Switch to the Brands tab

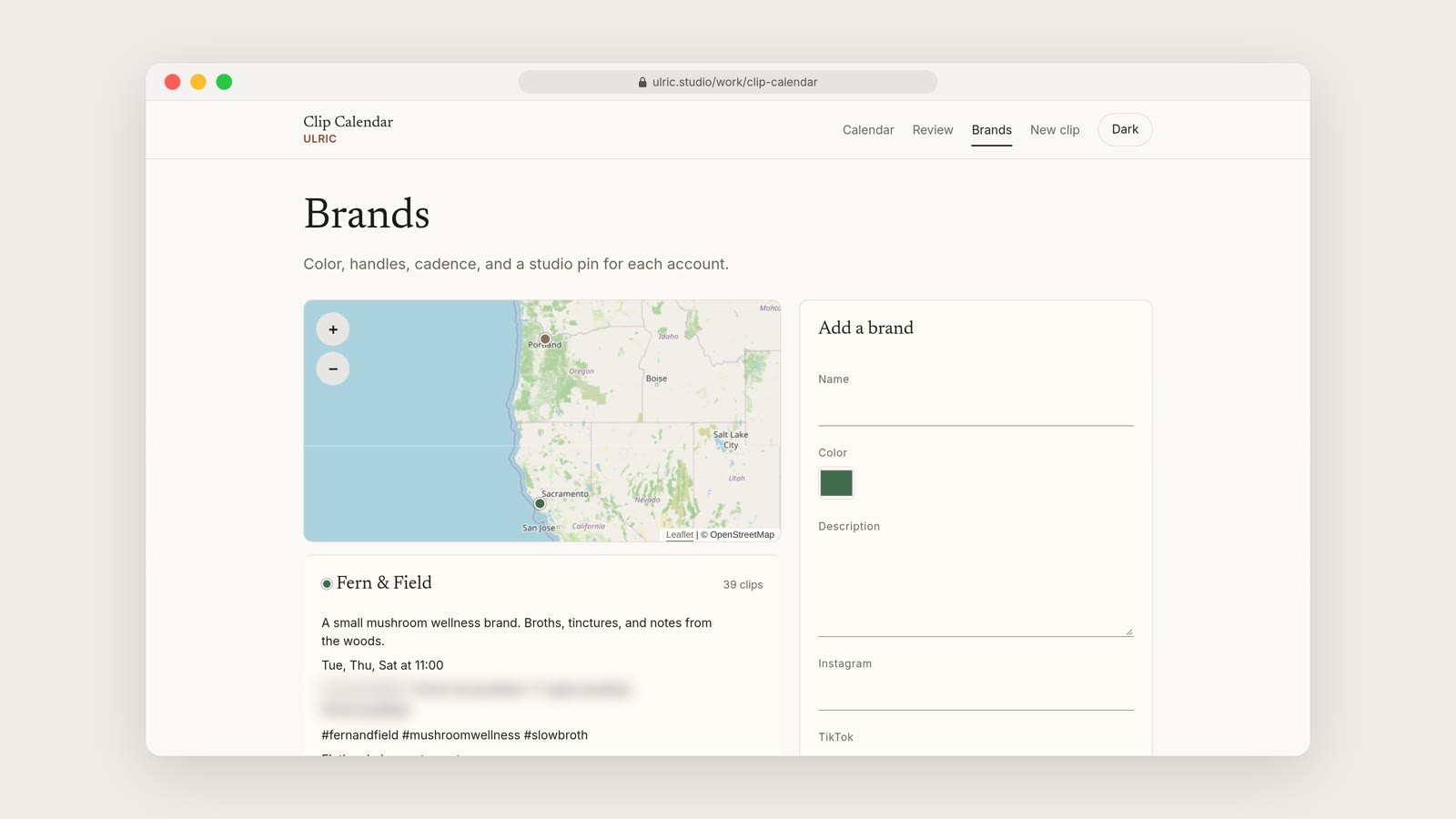click(991, 130)
